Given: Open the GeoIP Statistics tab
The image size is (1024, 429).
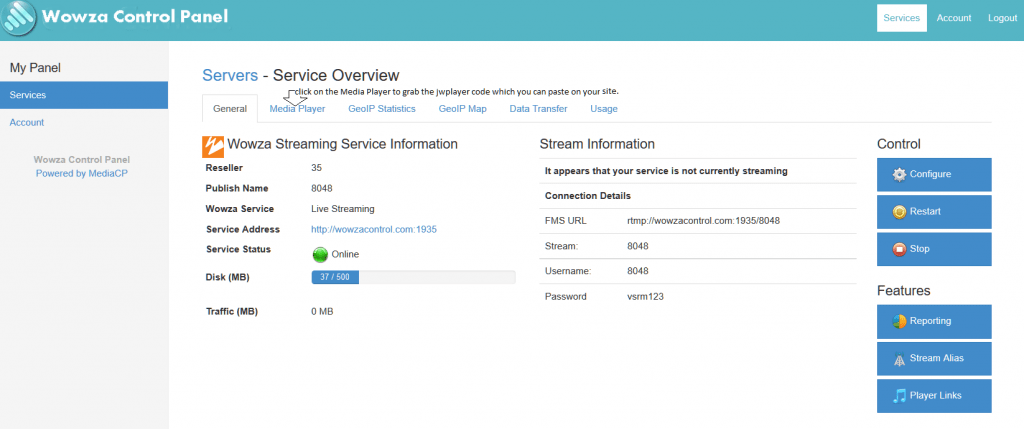Looking at the screenshot, I should coord(382,109).
